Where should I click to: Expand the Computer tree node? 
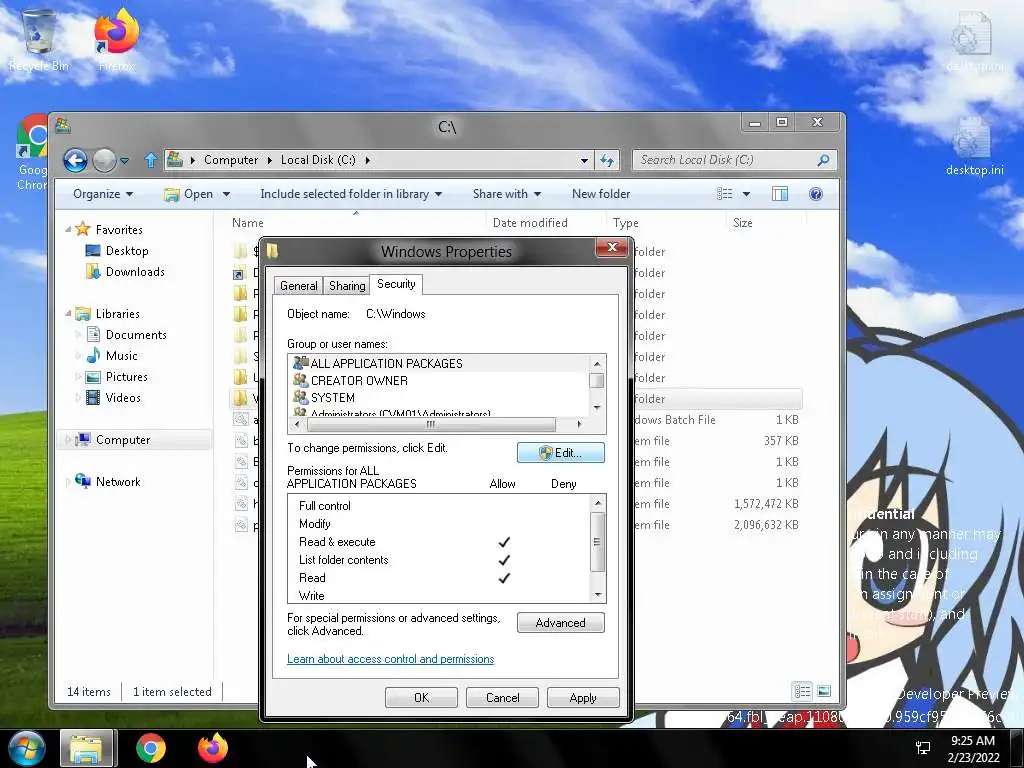[x=68, y=440]
